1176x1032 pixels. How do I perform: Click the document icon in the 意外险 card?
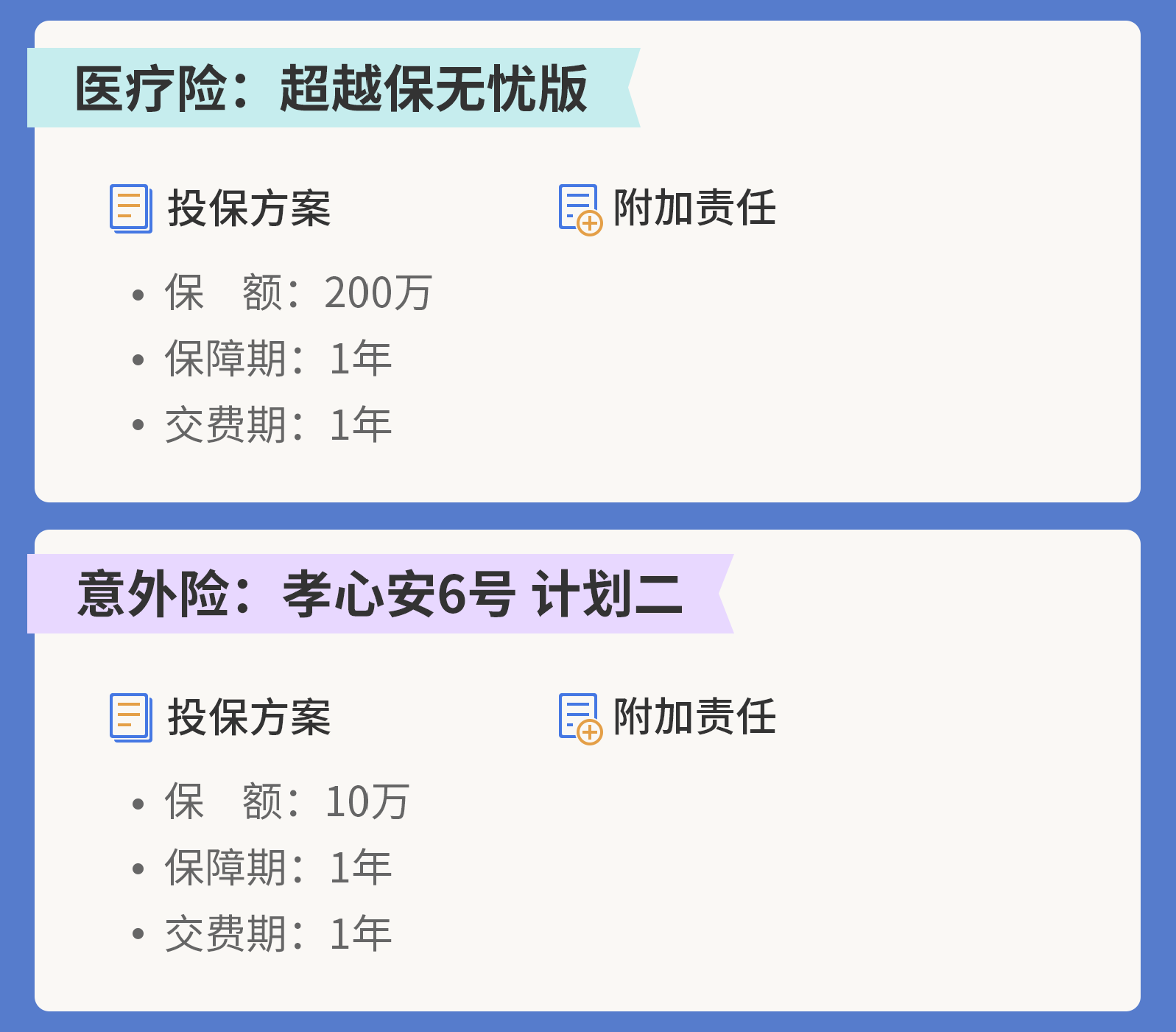coord(131,717)
